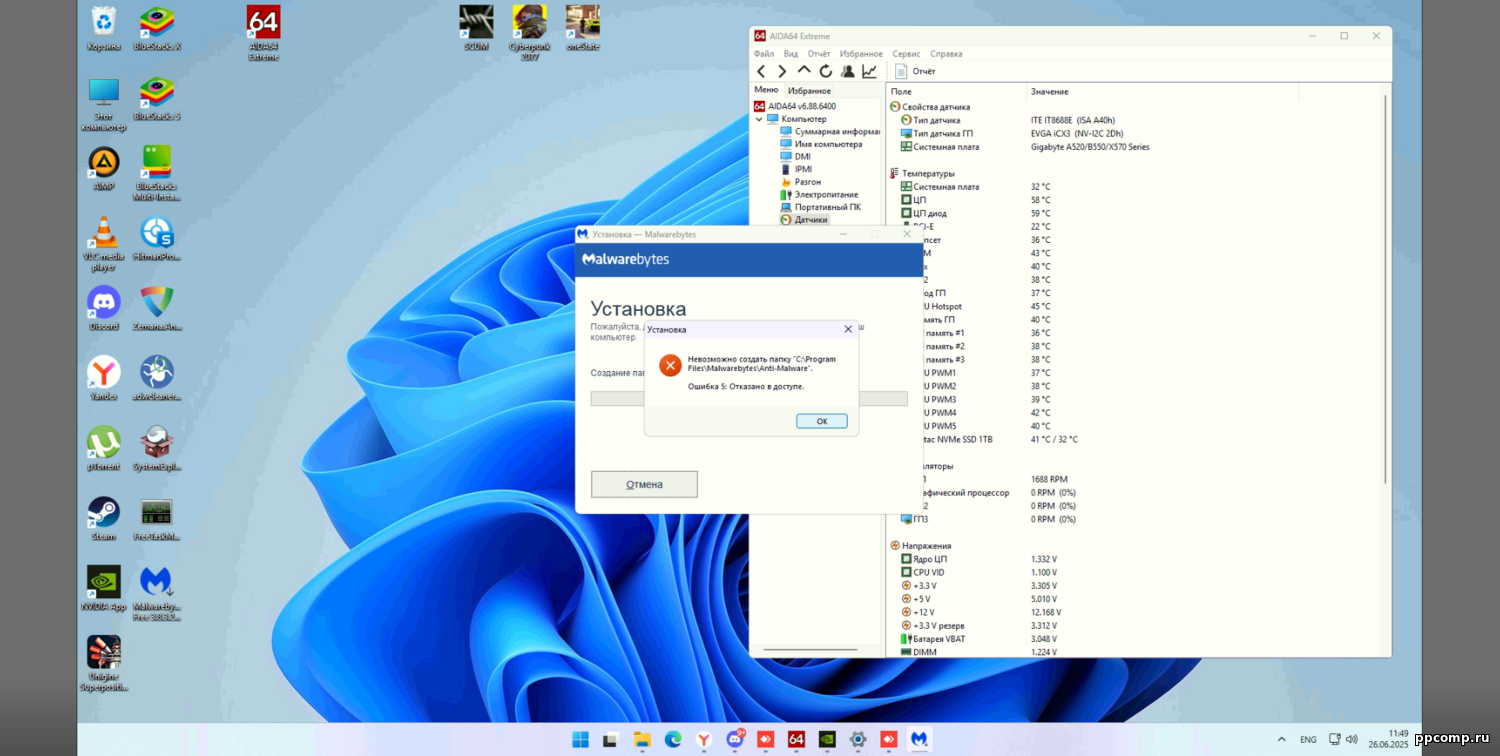Select Steam desktop icon
1500x756 pixels.
104,519
